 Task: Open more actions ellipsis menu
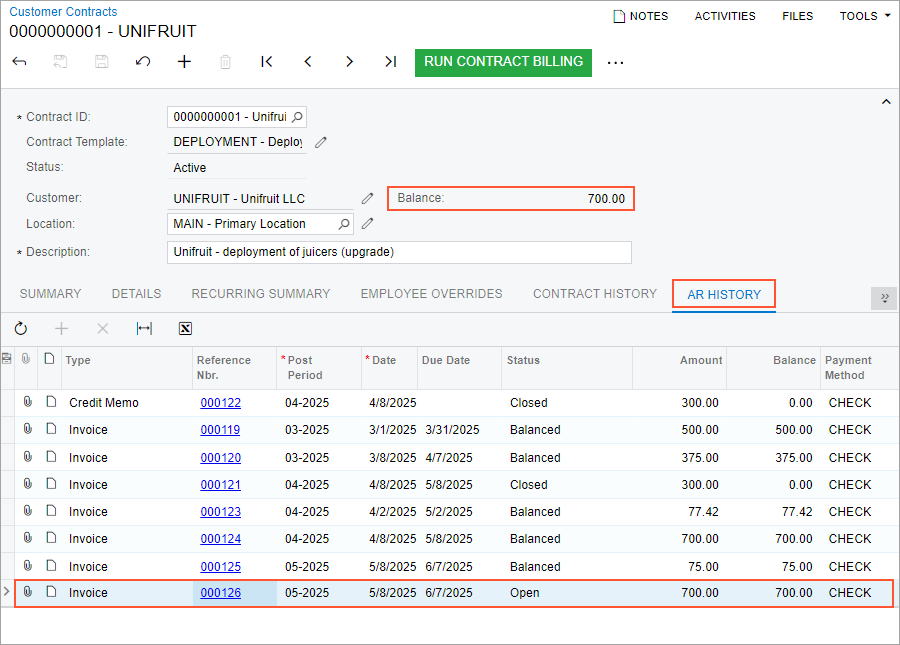615,62
